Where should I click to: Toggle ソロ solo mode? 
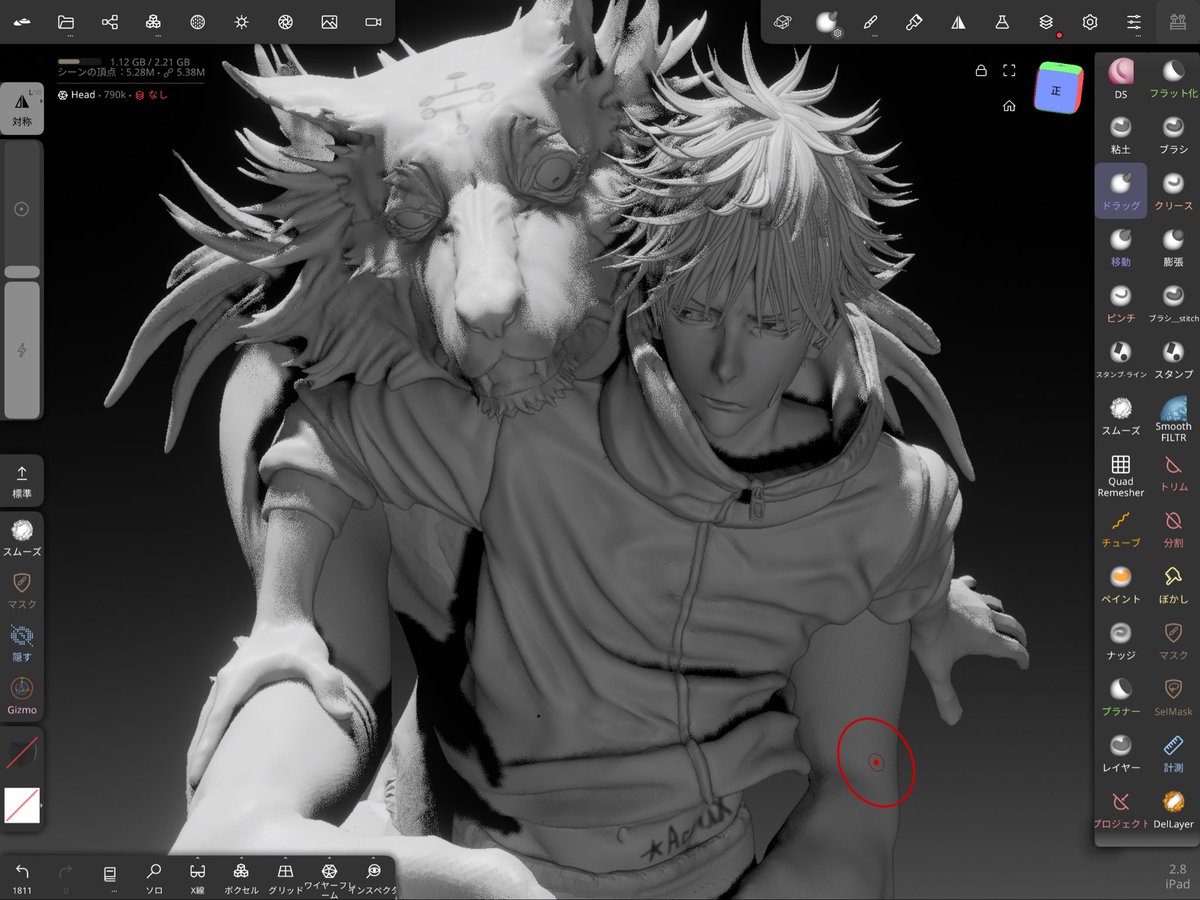coord(153,877)
